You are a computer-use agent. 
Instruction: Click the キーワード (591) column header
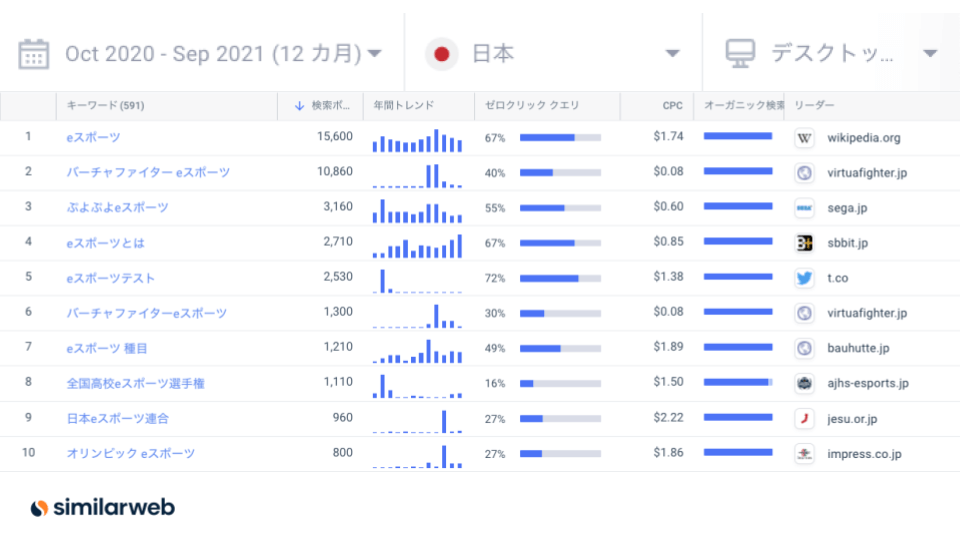tap(106, 105)
